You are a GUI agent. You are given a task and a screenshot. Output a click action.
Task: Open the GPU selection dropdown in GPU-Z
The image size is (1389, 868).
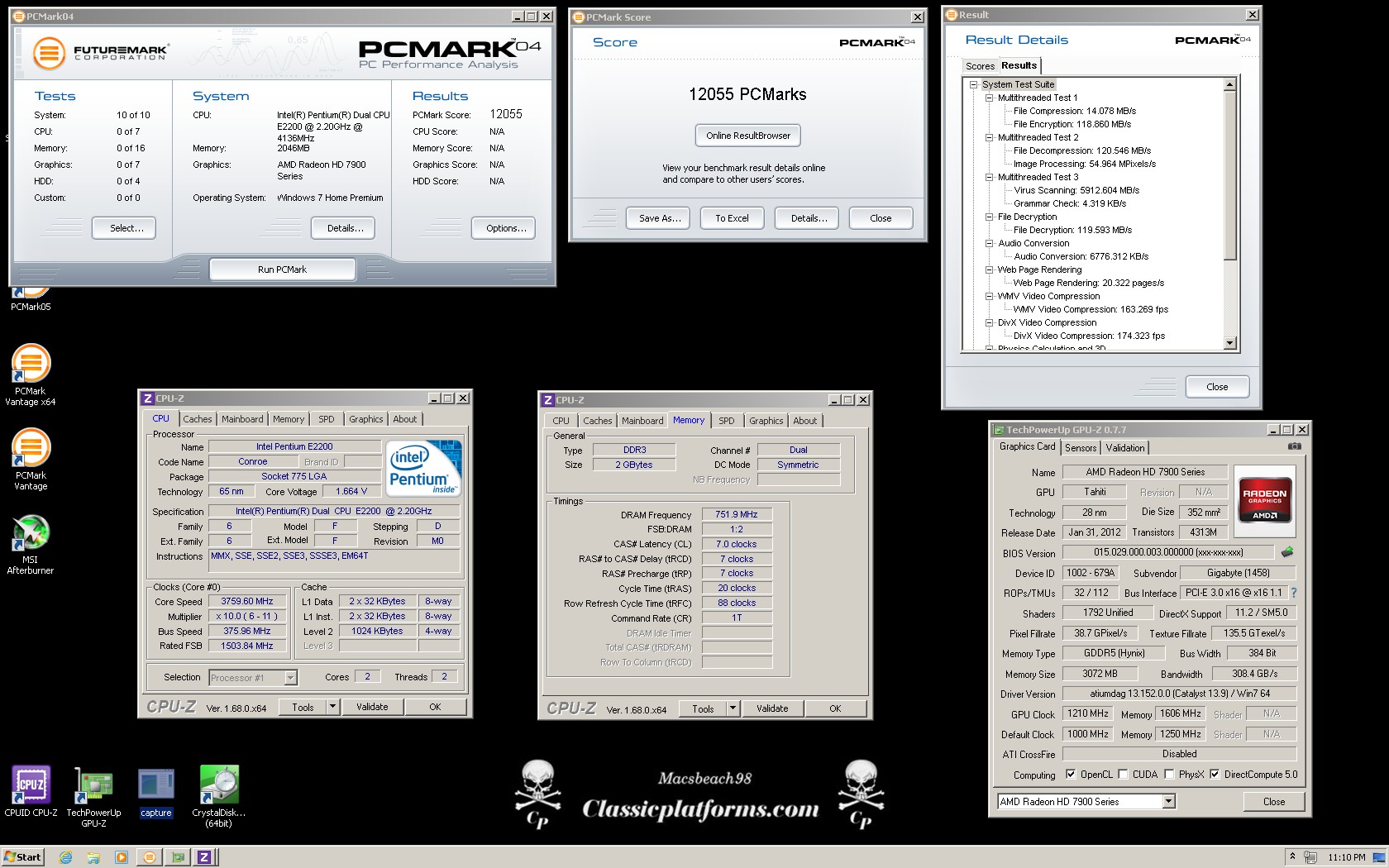click(1168, 801)
